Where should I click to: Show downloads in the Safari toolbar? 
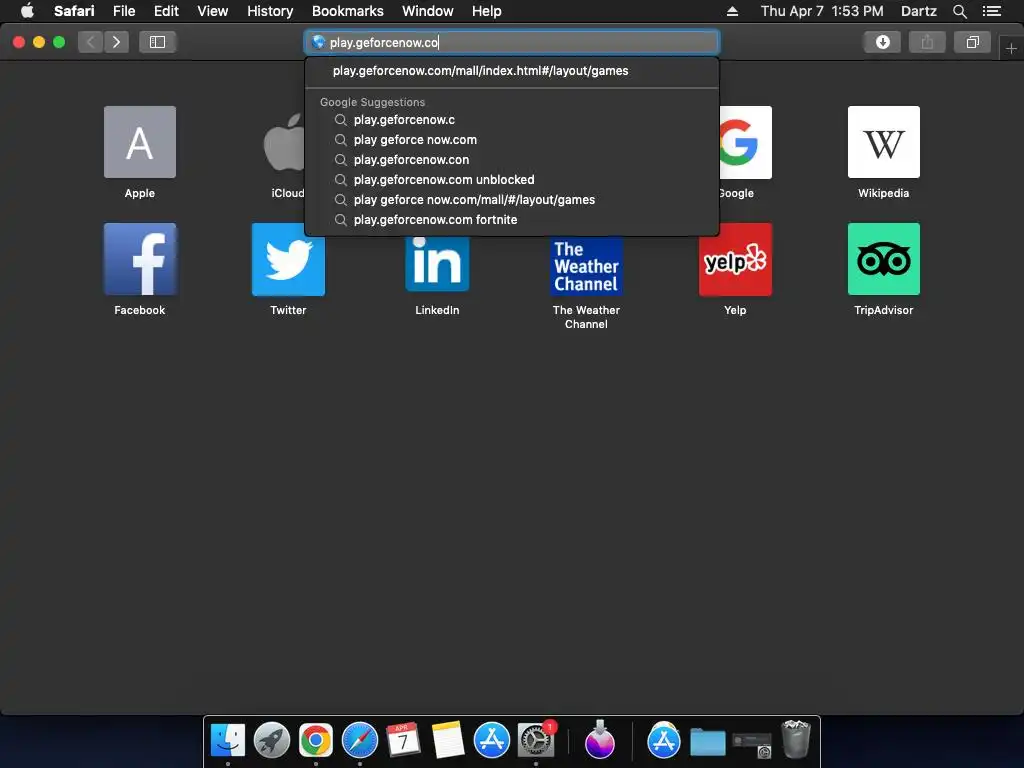[882, 42]
